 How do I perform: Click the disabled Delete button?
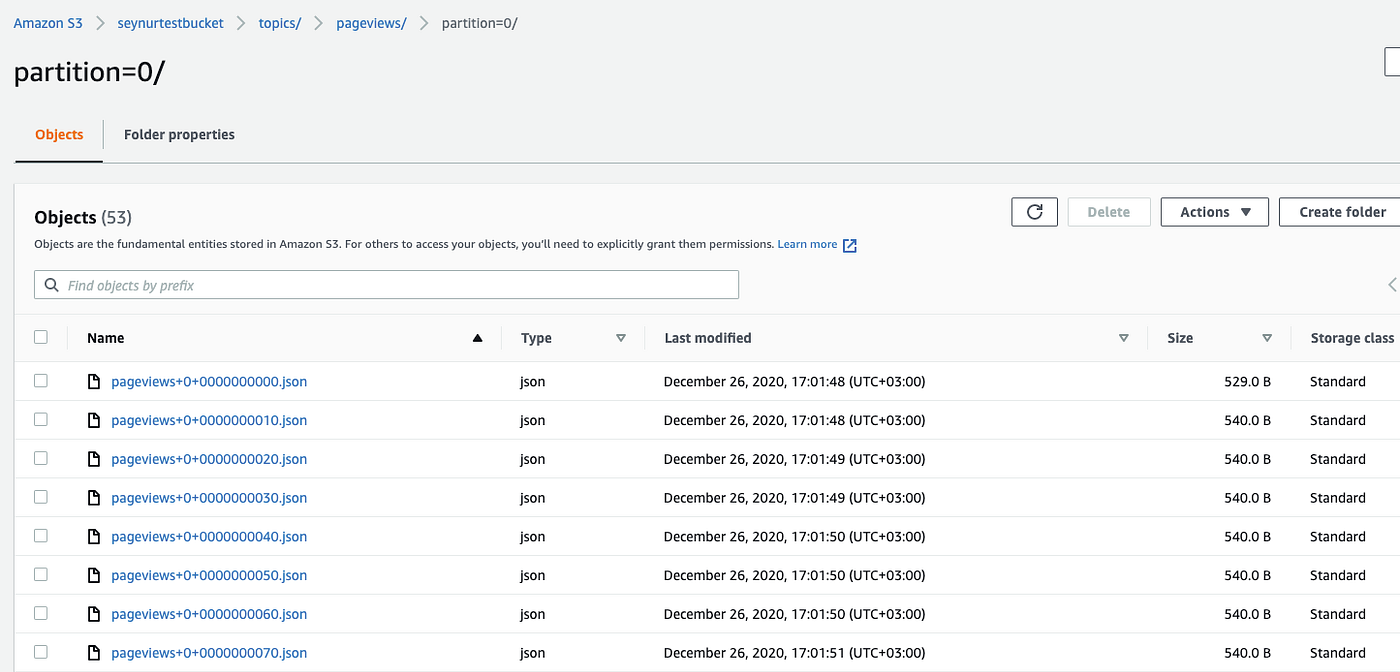pyautogui.click(x=1108, y=212)
